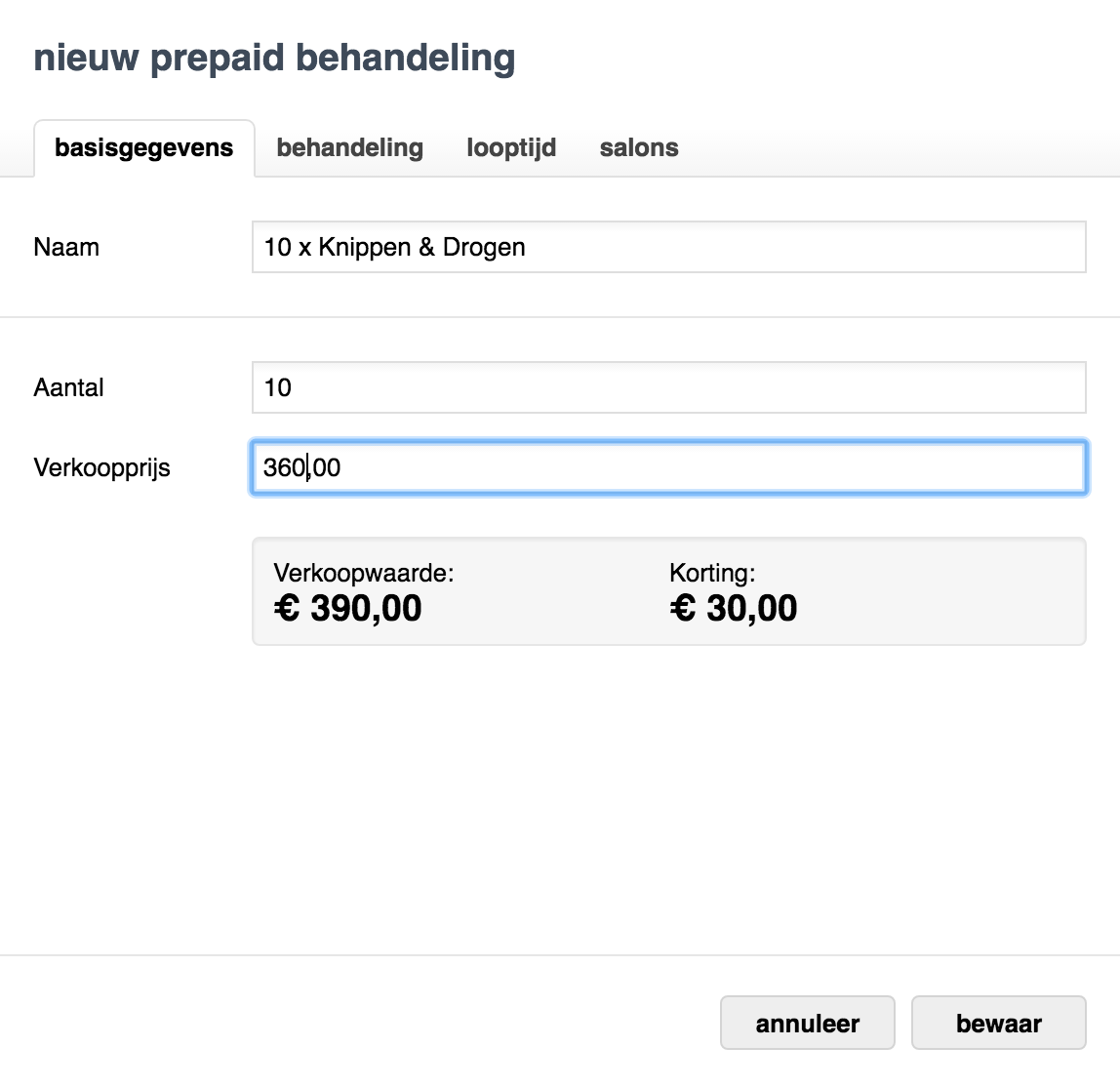The width and height of the screenshot is (1120, 1087).
Task: Click the Korting label
Action: pos(712,573)
